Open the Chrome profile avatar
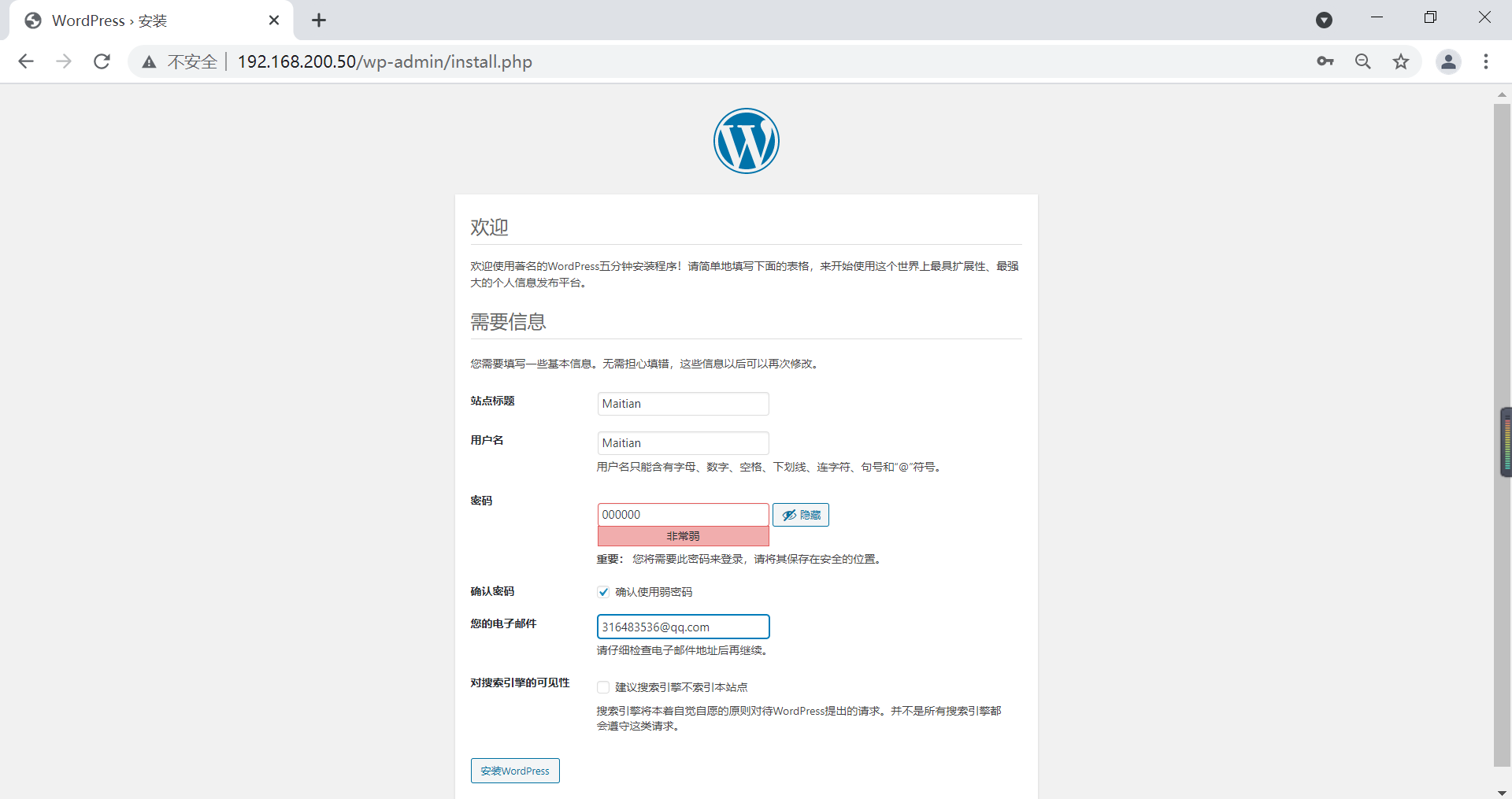1512x799 pixels. (1448, 61)
